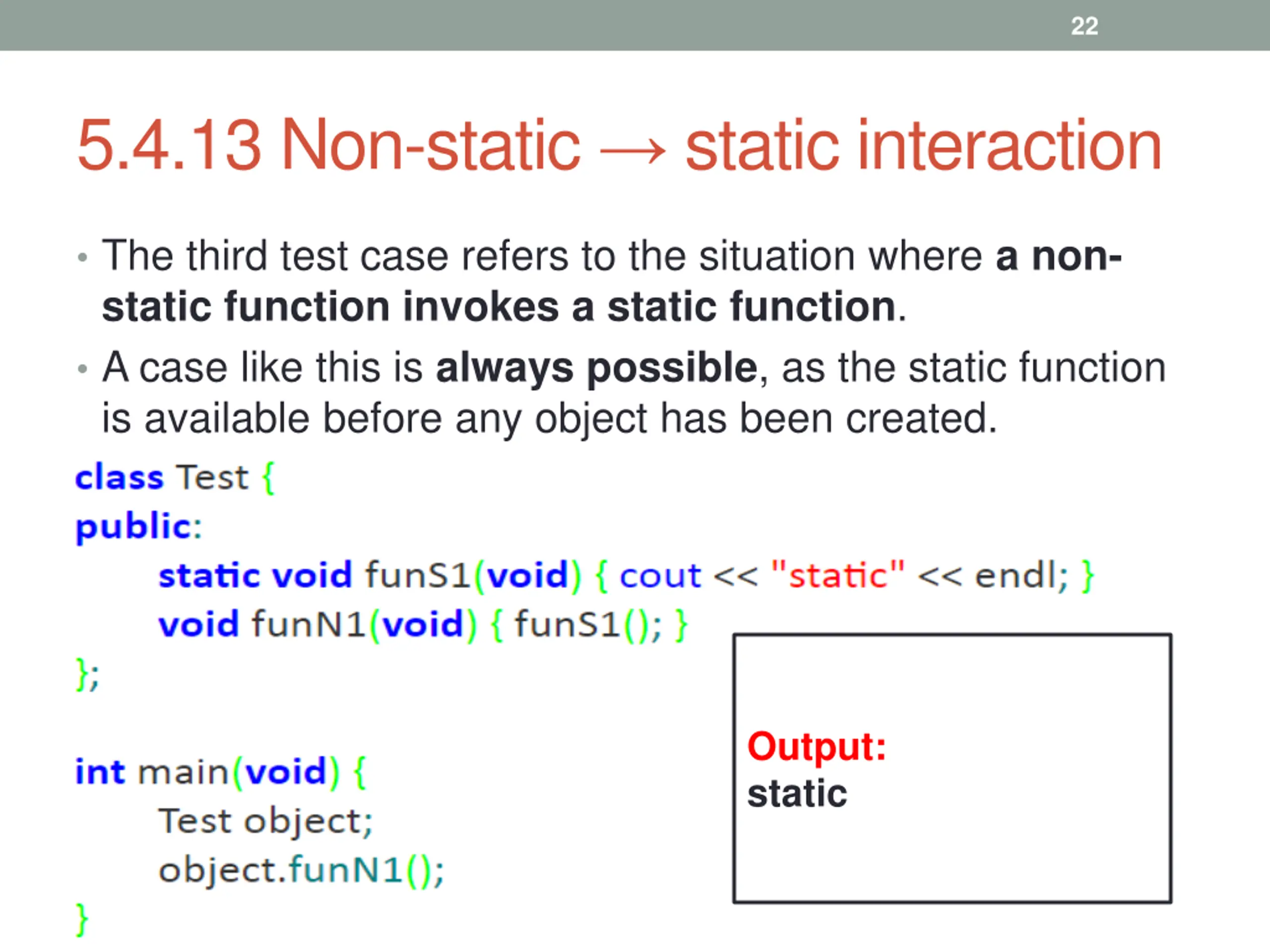
Task: Click the text 'is available before any object has been created.'
Action: tap(550, 418)
